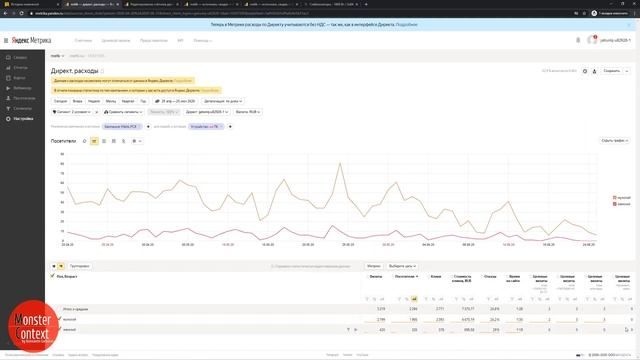Switch to the fourth chart-type icon
This screenshot has width=640, height=360.
point(114,141)
